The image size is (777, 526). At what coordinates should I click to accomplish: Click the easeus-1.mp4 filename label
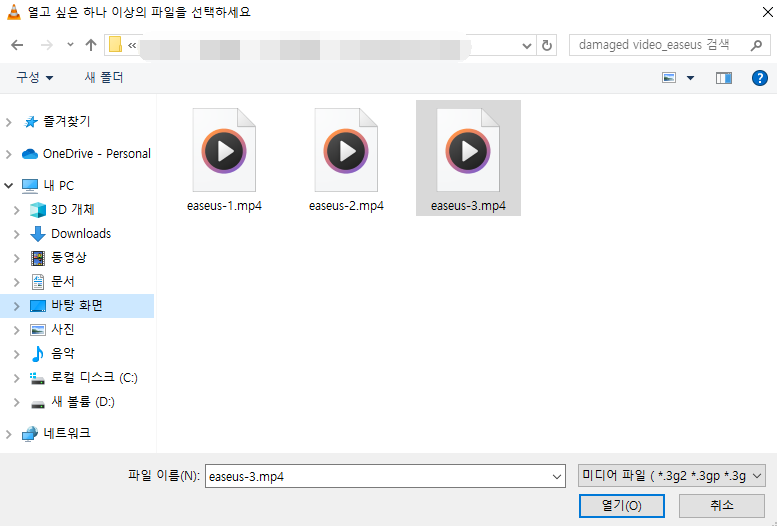coord(224,205)
